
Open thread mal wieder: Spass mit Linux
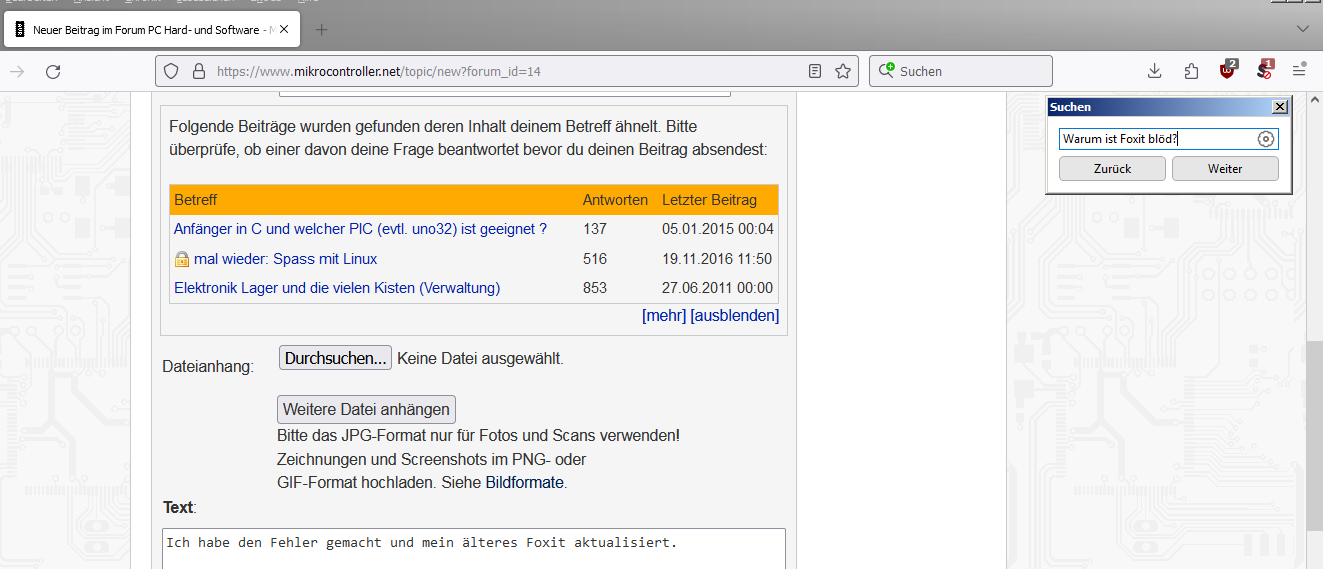pos(286,259)
